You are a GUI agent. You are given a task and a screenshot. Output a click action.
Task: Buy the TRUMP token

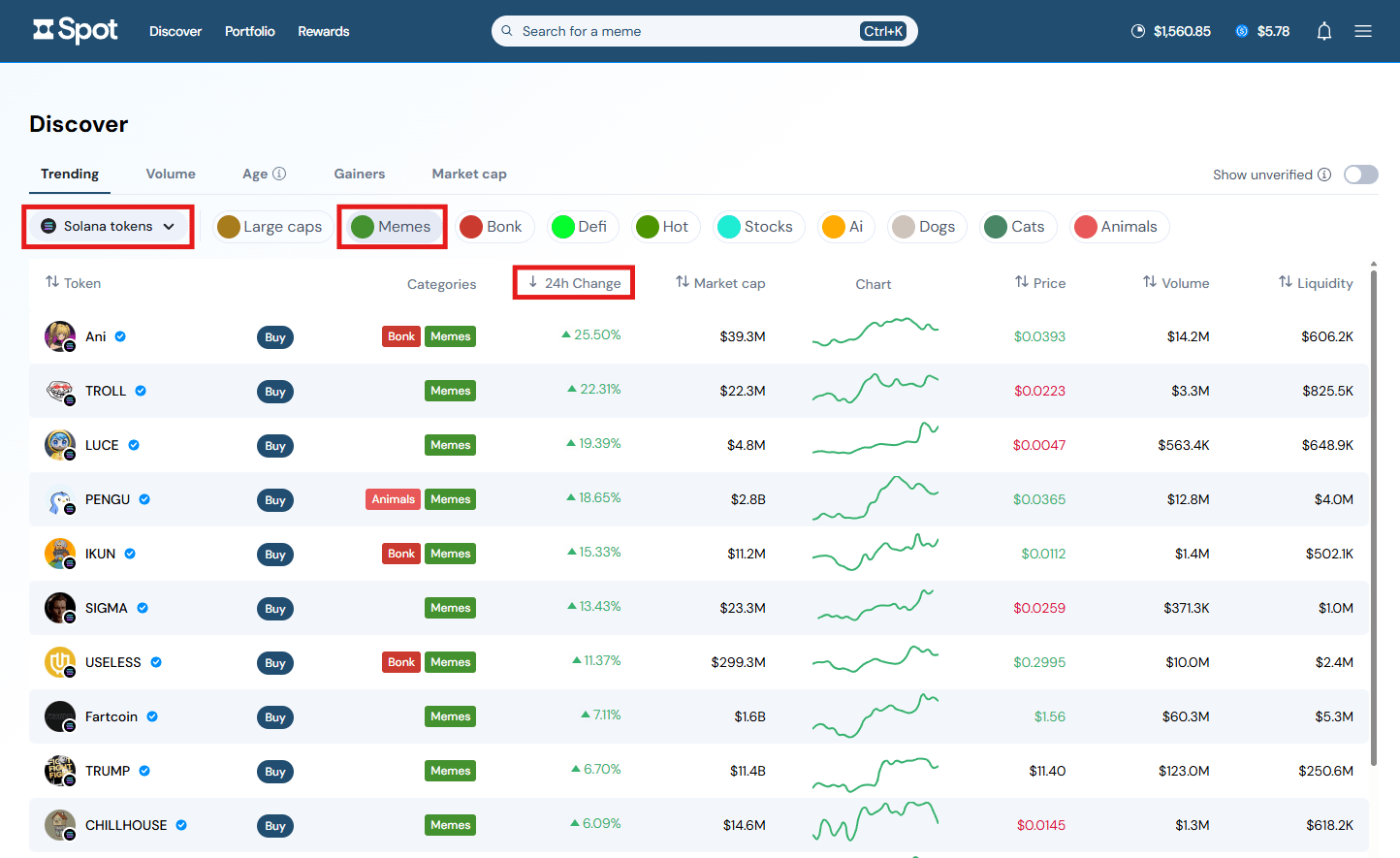click(x=275, y=772)
